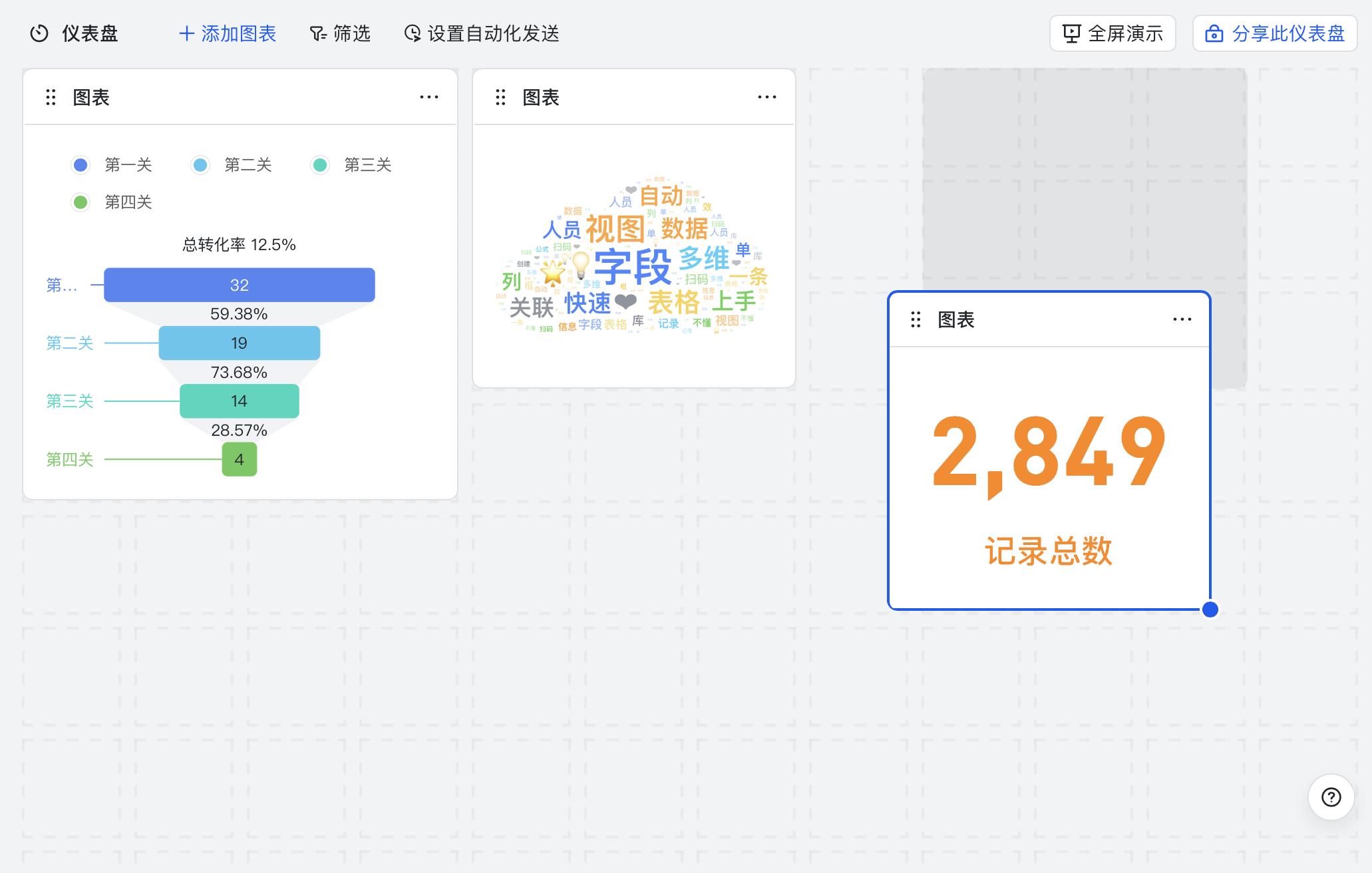The image size is (1372, 873).
Task: Open the 记录总数 chart ellipsis menu
Action: click(1182, 319)
